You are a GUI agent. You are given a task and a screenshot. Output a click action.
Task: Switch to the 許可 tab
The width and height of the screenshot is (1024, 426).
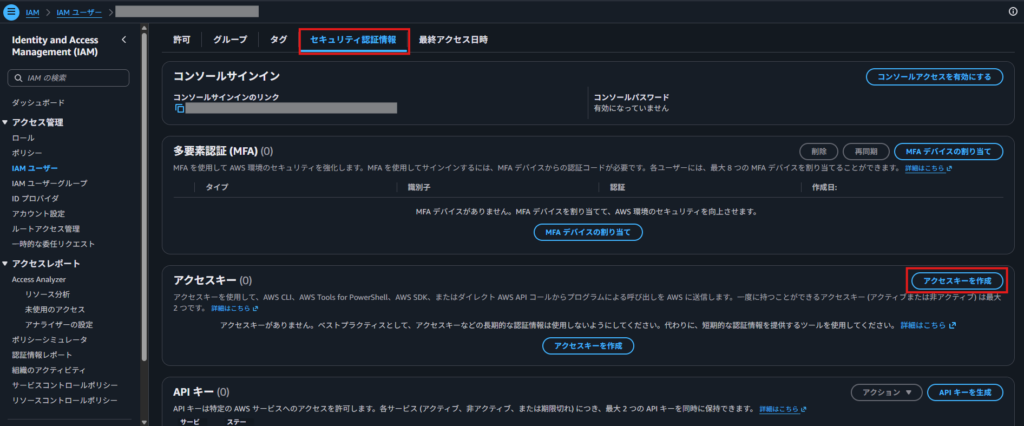tap(182, 40)
